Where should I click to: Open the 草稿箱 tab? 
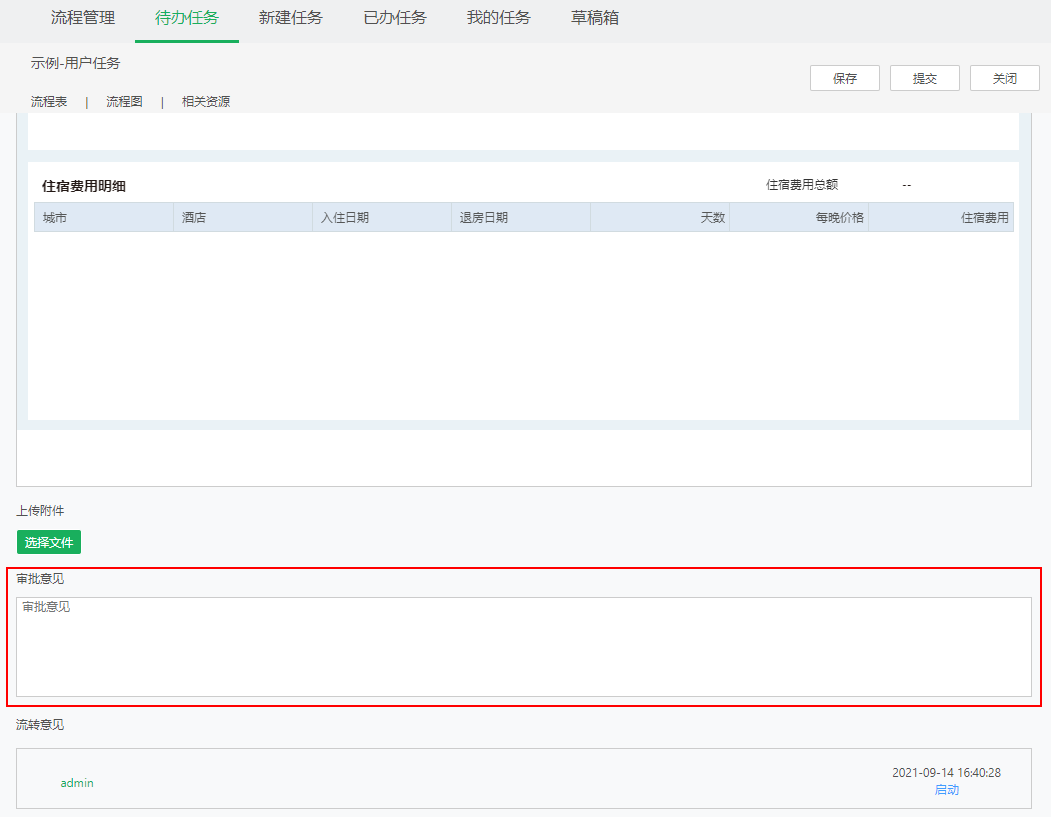click(x=595, y=18)
